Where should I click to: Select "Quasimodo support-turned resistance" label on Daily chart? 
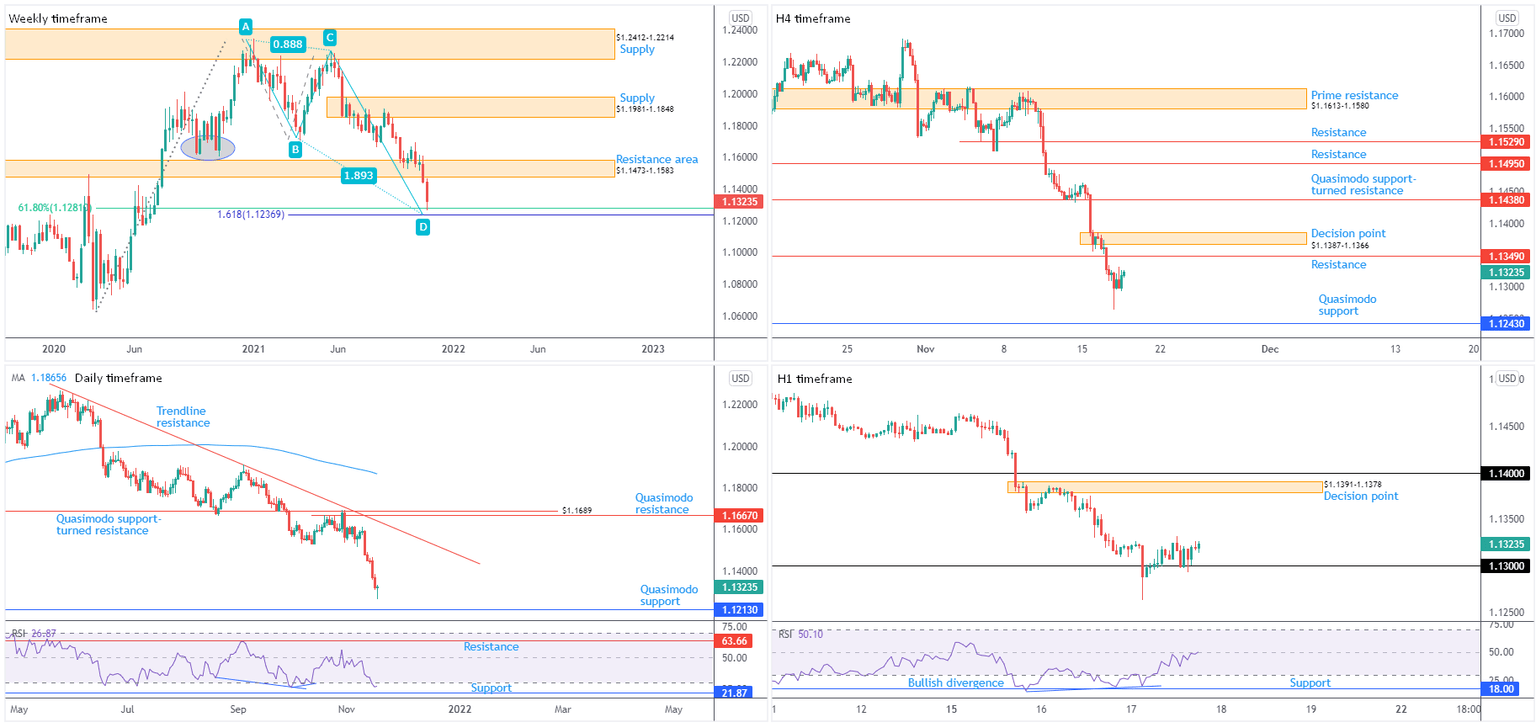(108, 524)
